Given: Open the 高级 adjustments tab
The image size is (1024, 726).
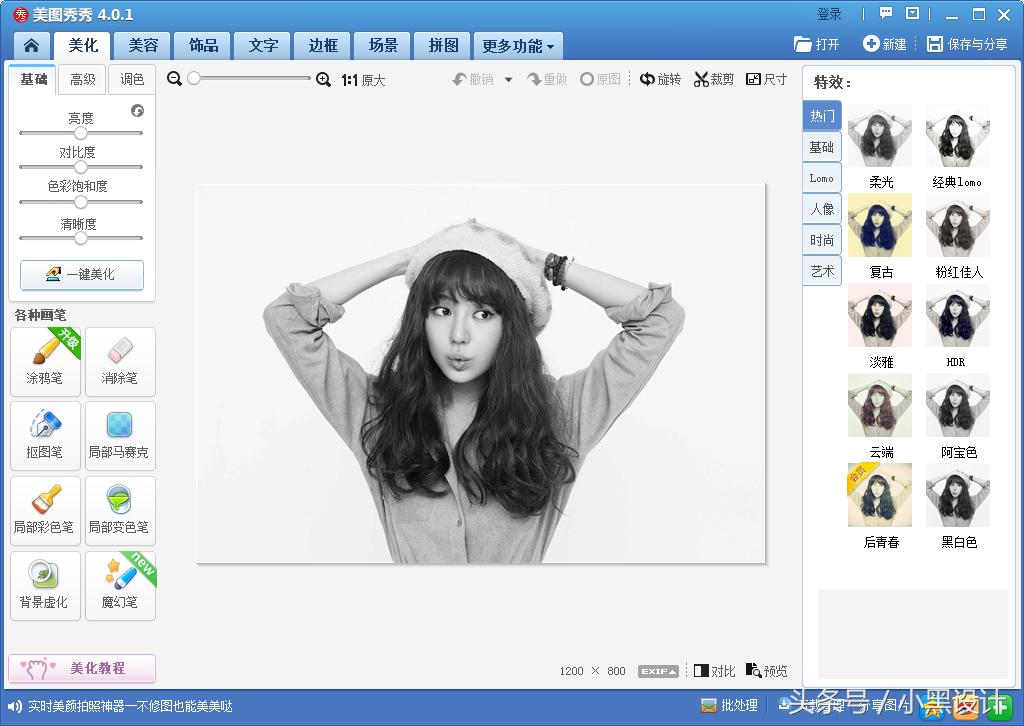Looking at the screenshot, I should 83,79.
